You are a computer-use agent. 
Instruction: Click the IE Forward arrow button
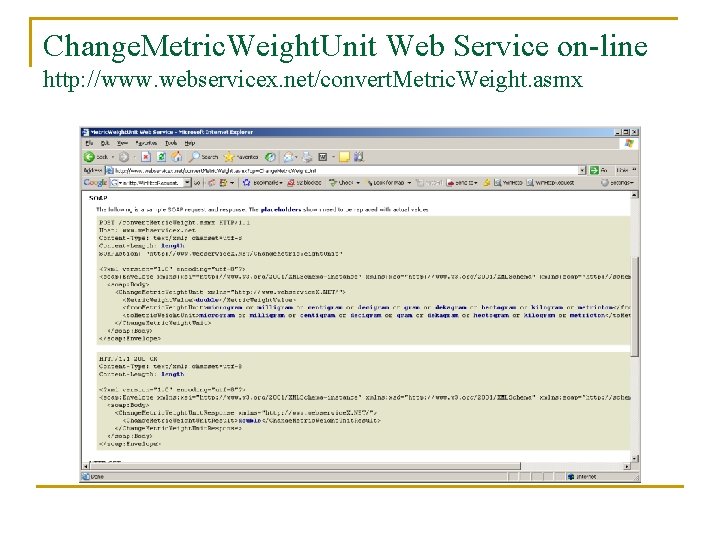tap(124, 157)
